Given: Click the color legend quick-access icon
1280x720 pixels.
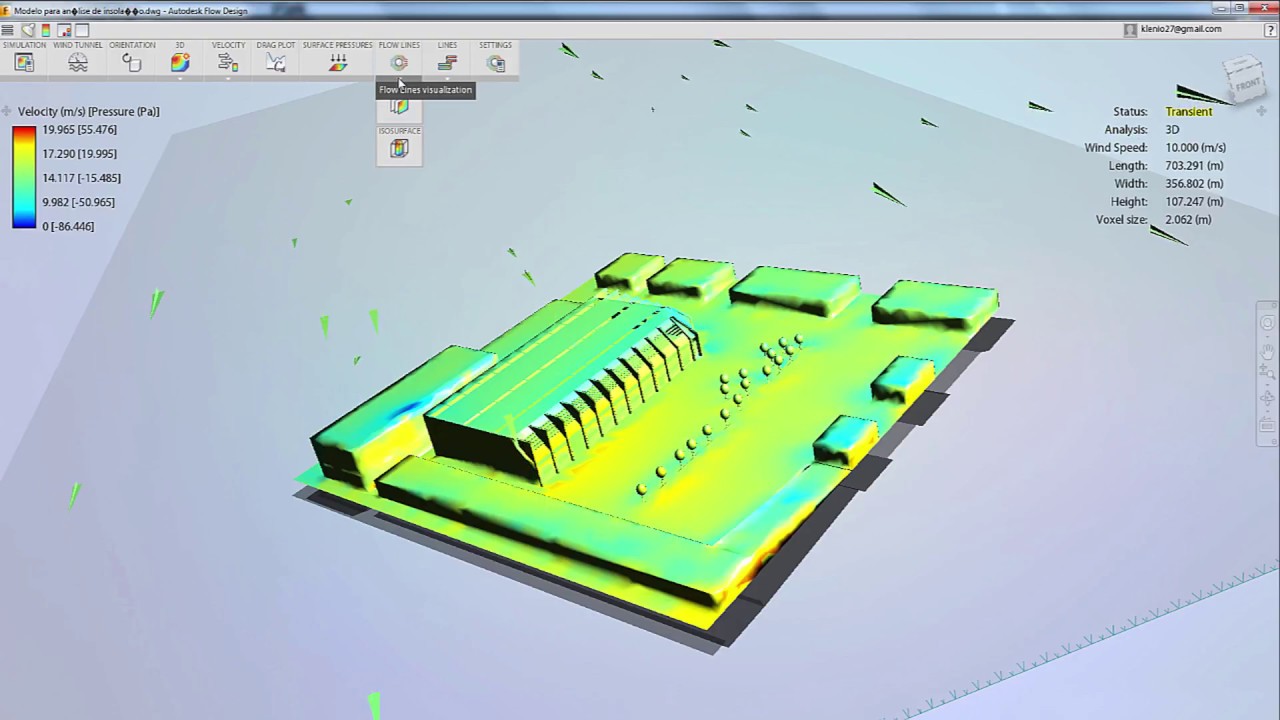Looking at the screenshot, I should (46, 30).
